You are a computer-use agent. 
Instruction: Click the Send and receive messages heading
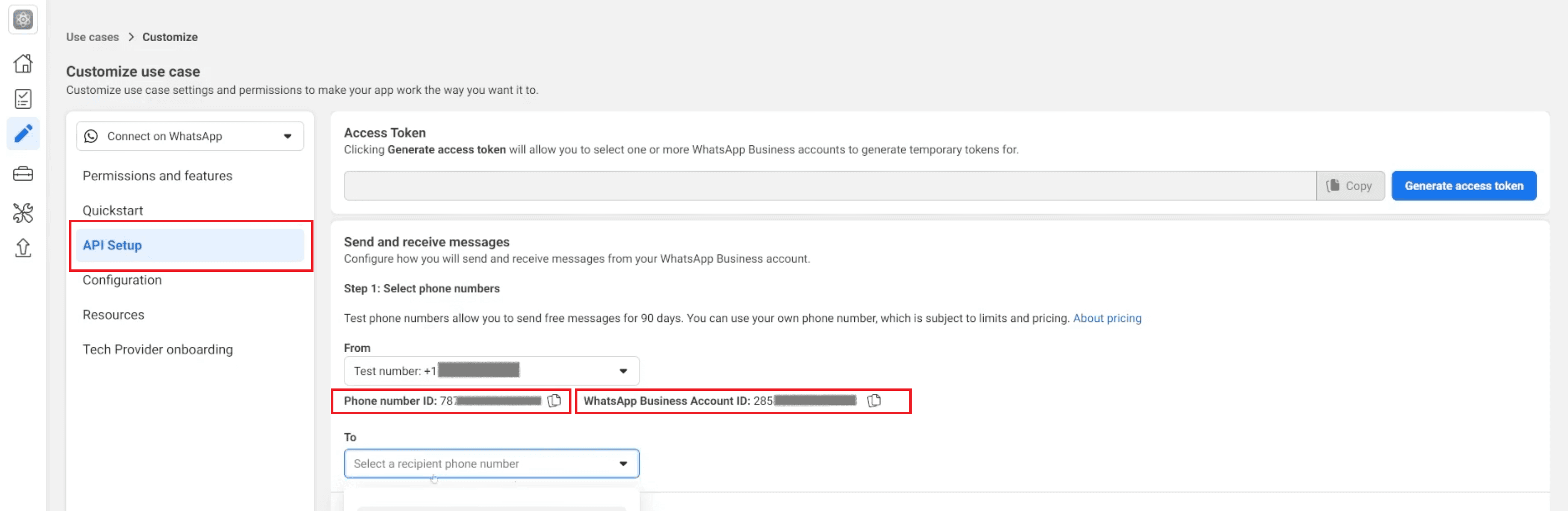(427, 242)
